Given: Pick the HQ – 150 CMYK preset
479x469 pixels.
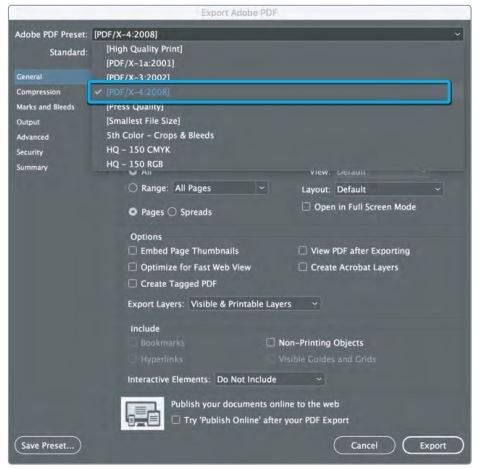Looking at the screenshot, I should tap(138, 150).
